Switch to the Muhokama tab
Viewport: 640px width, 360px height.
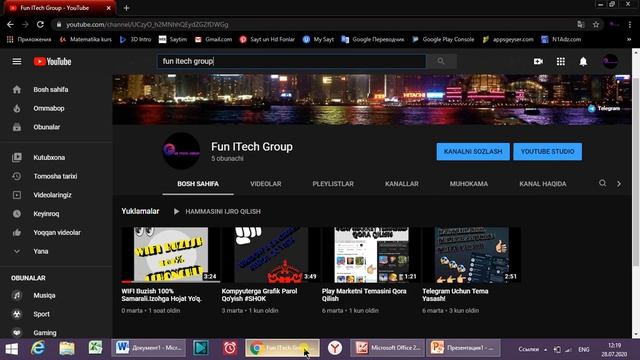[469, 184]
